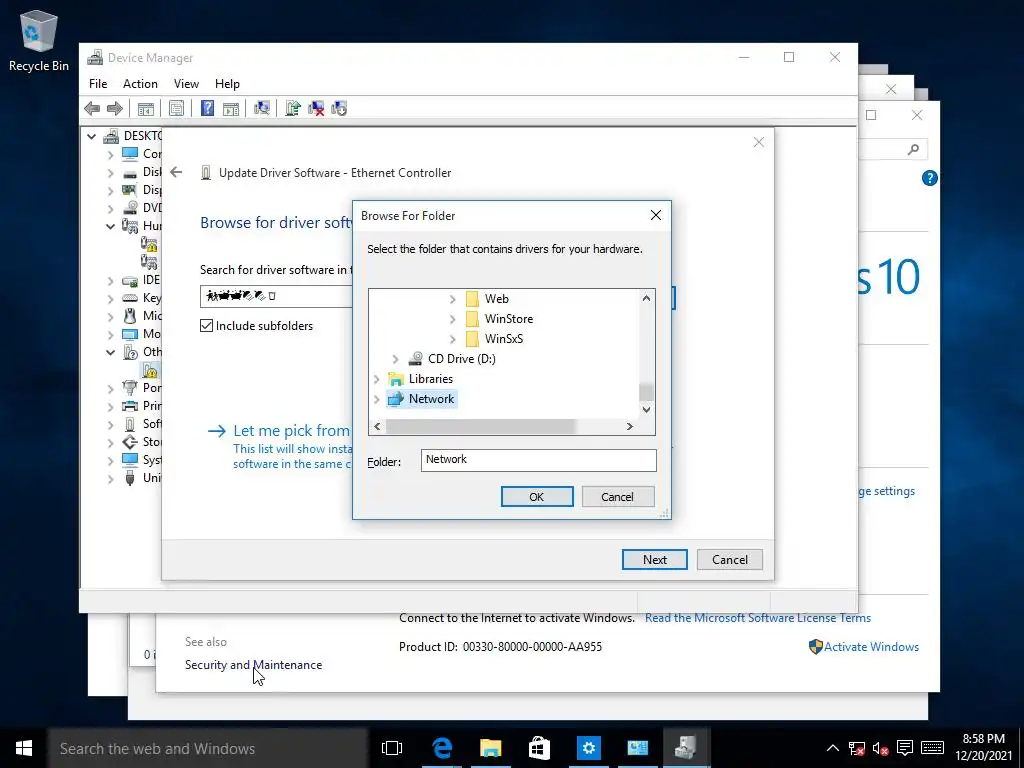This screenshot has height=768, width=1024.
Task: Open the Store from the taskbar
Action: click(x=539, y=748)
